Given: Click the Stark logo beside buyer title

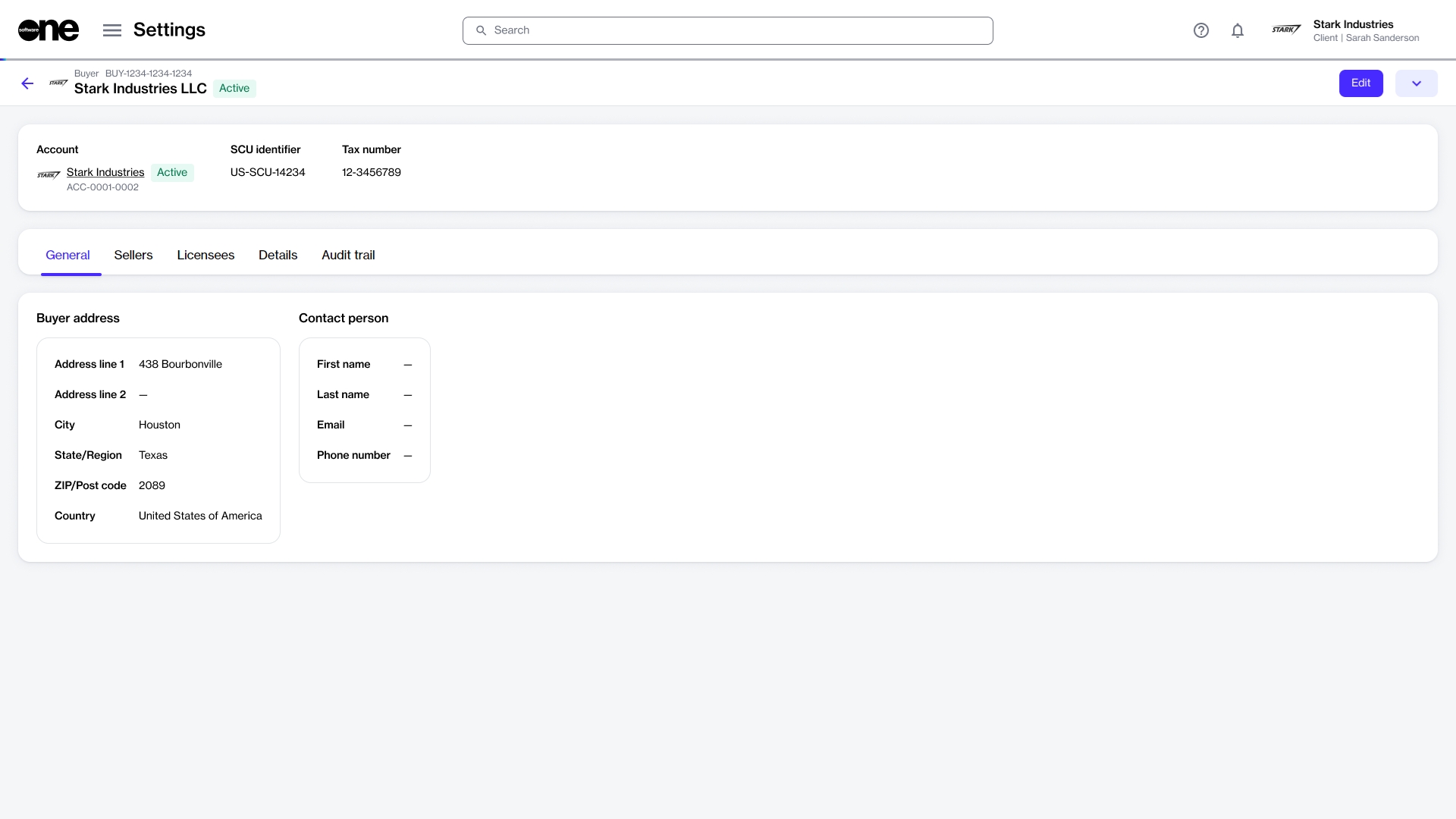Looking at the screenshot, I should click(58, 83).
